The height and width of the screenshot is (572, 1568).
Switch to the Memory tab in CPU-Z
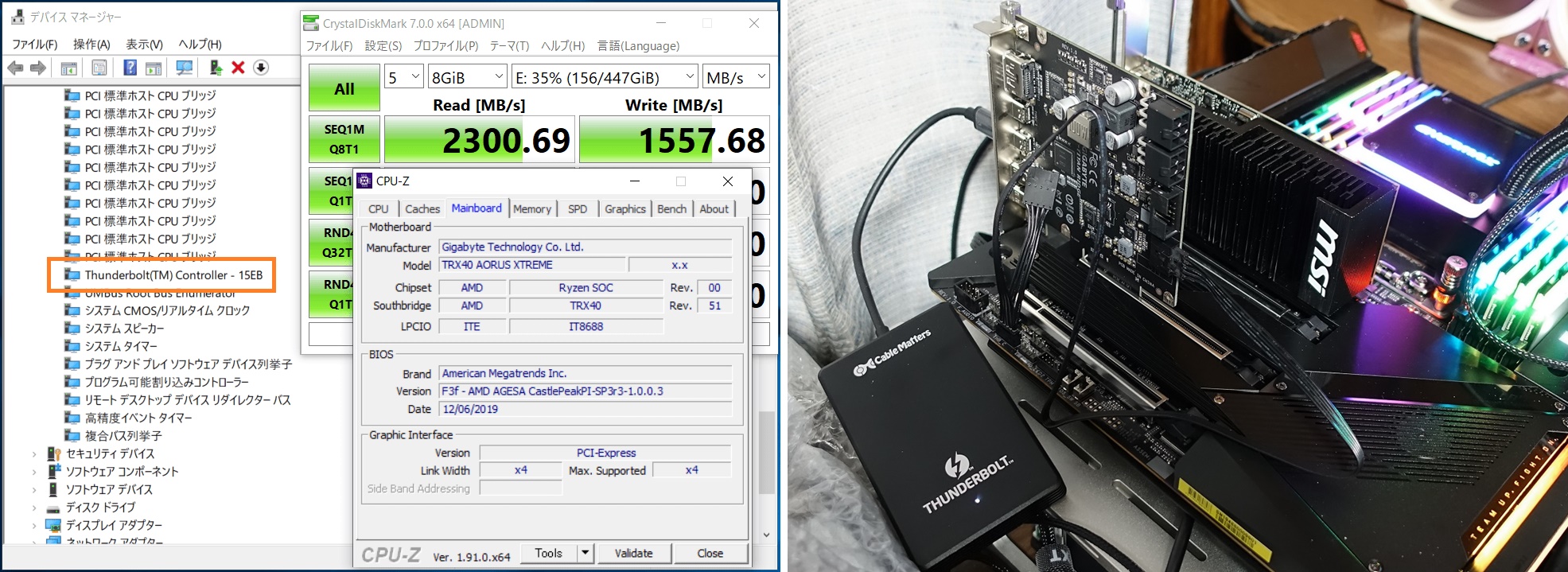click(532, 209)
